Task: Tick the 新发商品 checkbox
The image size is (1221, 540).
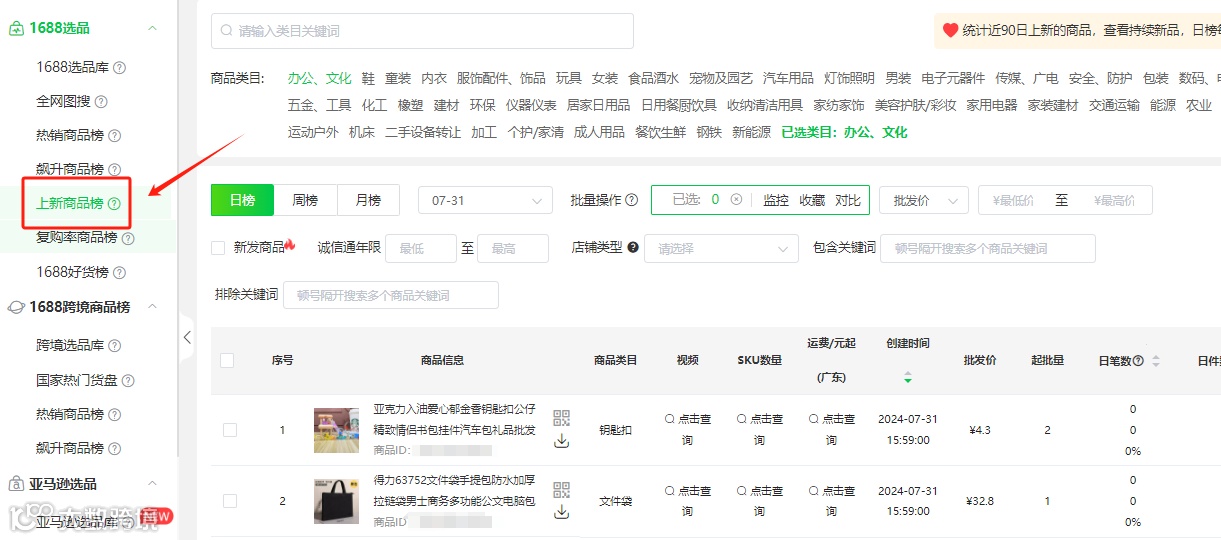Action: (x=218, y=248)
